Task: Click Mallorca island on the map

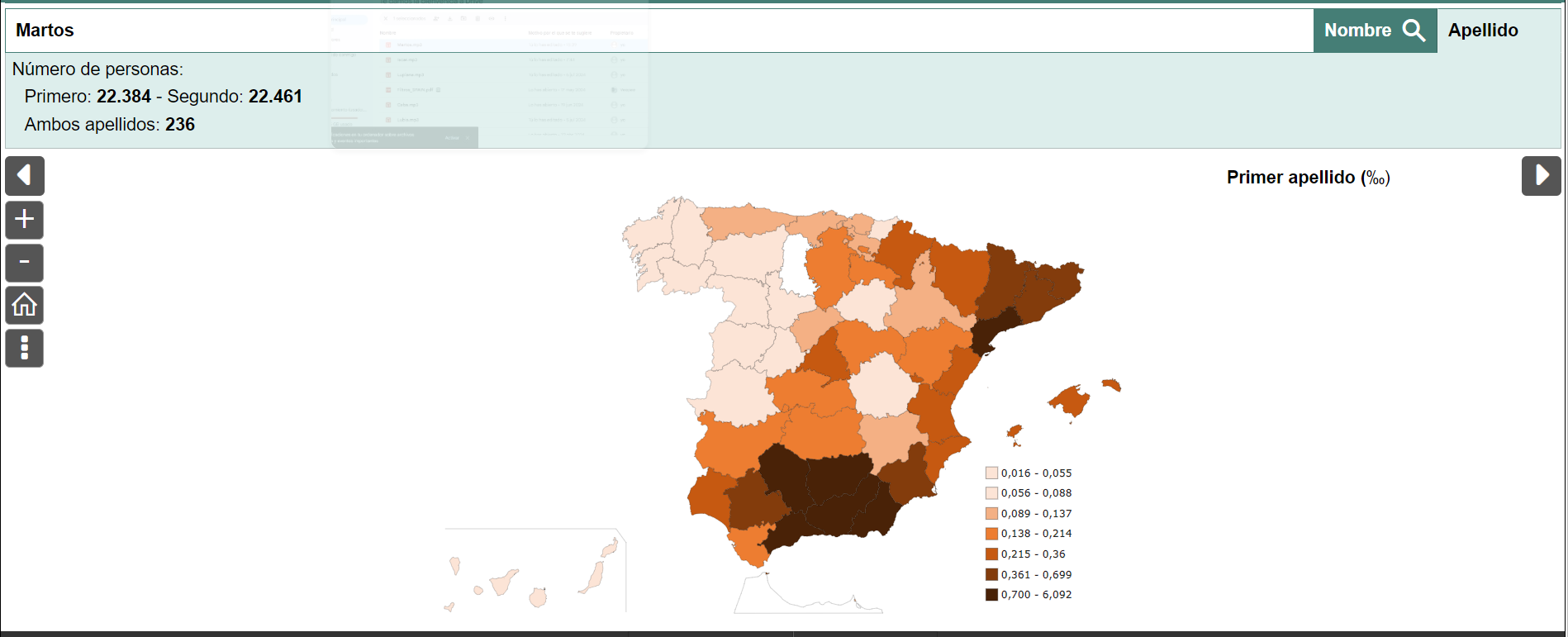Action: (x=1071, y=402)
